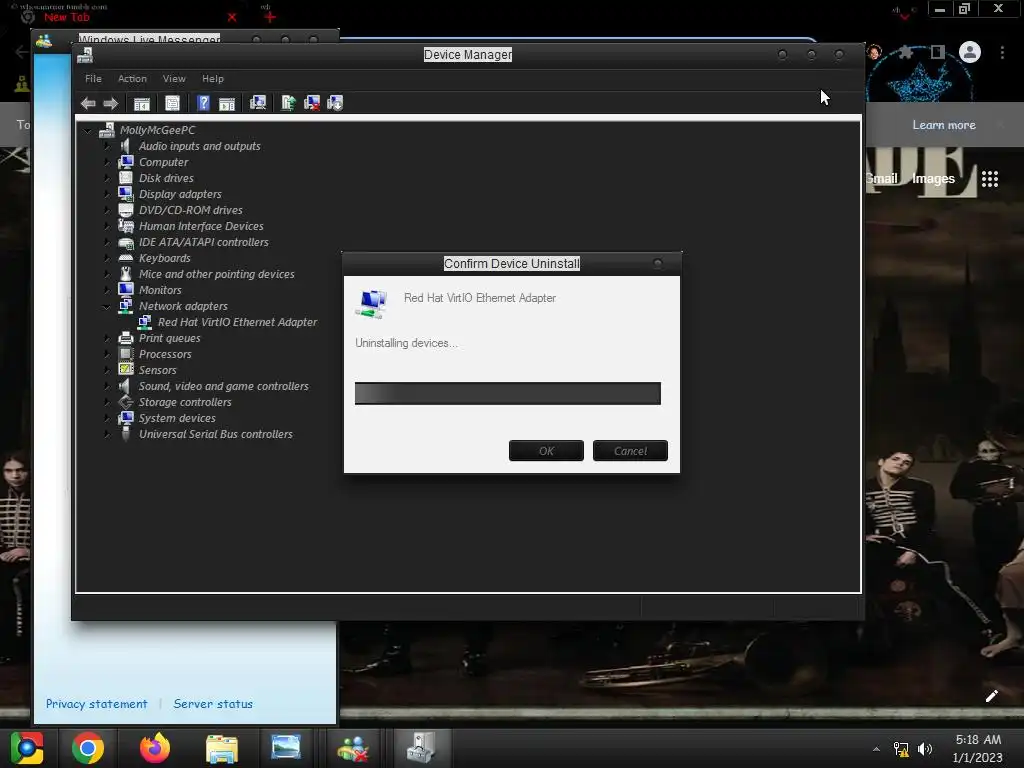Image resolution: width=1024 pixels, height=768 pixels.
Task: Click the Uninstall device toolbar icon with red X
Action: coord(312,103)
